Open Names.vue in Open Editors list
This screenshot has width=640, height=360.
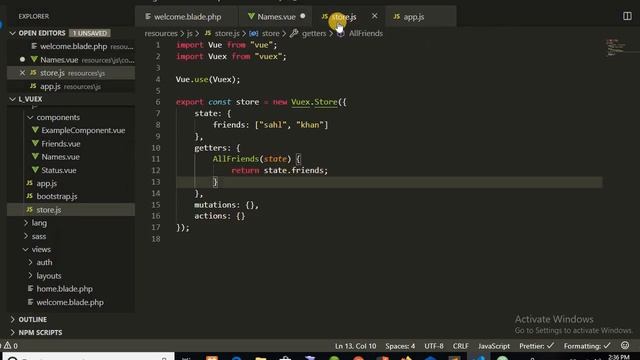(x=59, y=60)
